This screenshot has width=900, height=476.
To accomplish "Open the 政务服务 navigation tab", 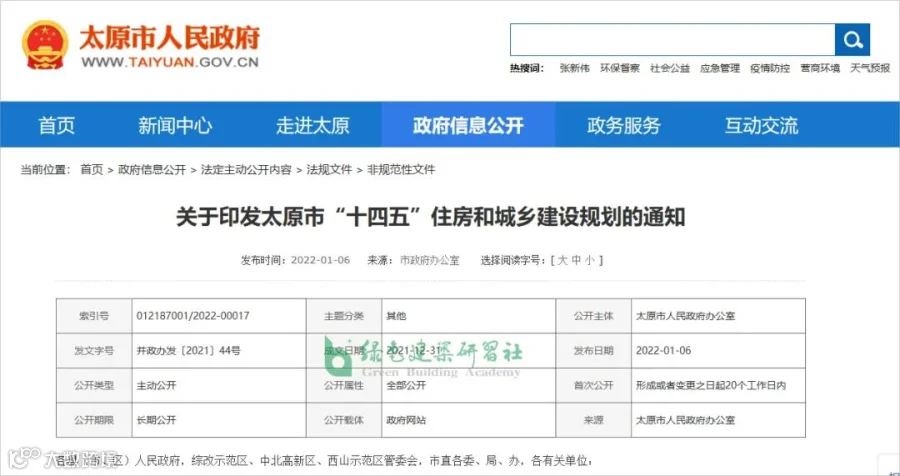I will (624, 125).
